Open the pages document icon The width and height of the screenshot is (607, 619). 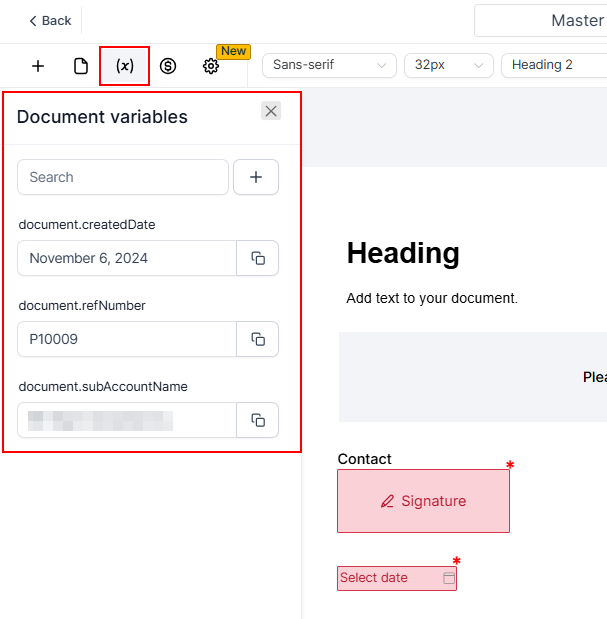tap(81, 66)
